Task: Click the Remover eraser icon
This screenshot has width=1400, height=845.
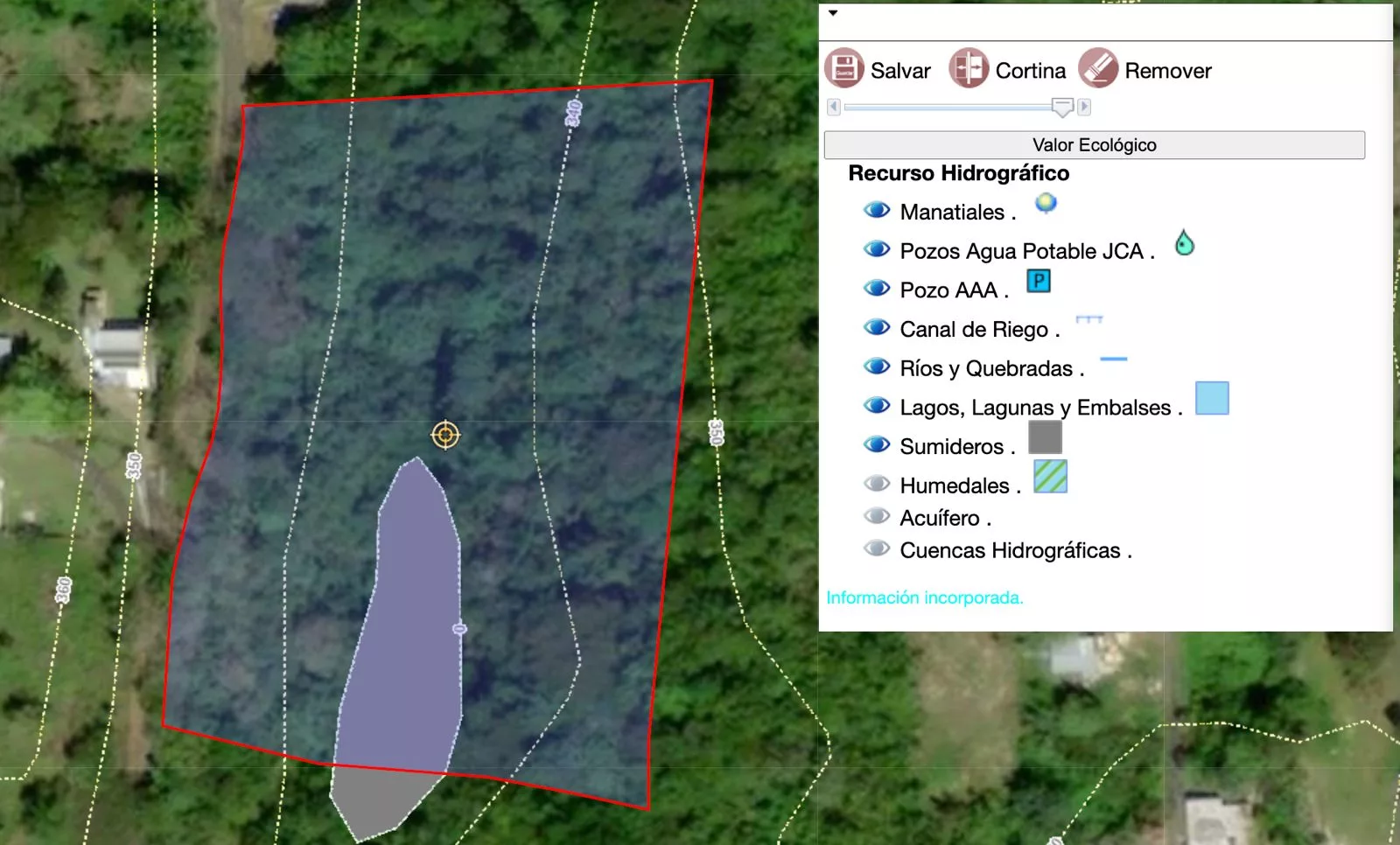Action: [1098, 68]
